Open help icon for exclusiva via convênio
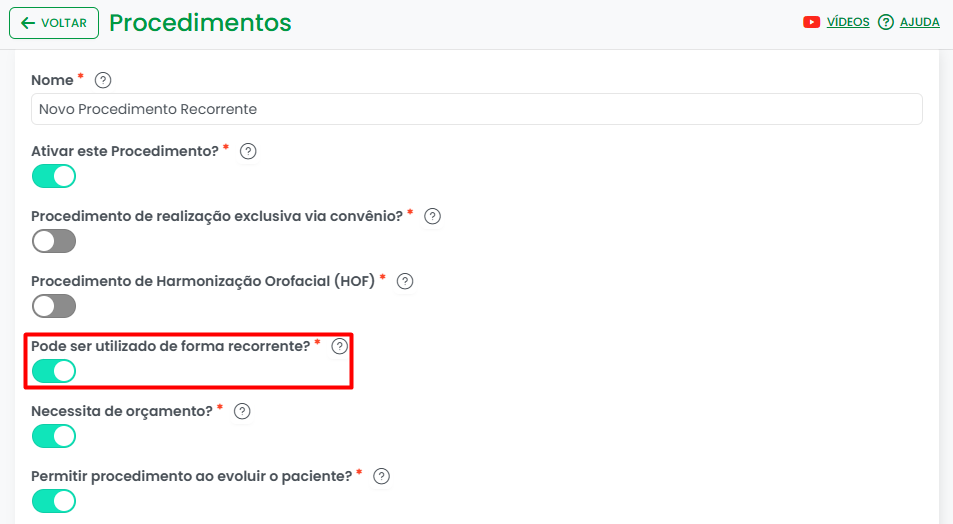The width and height of the screenshot is (953, 524). pos(433,216)
